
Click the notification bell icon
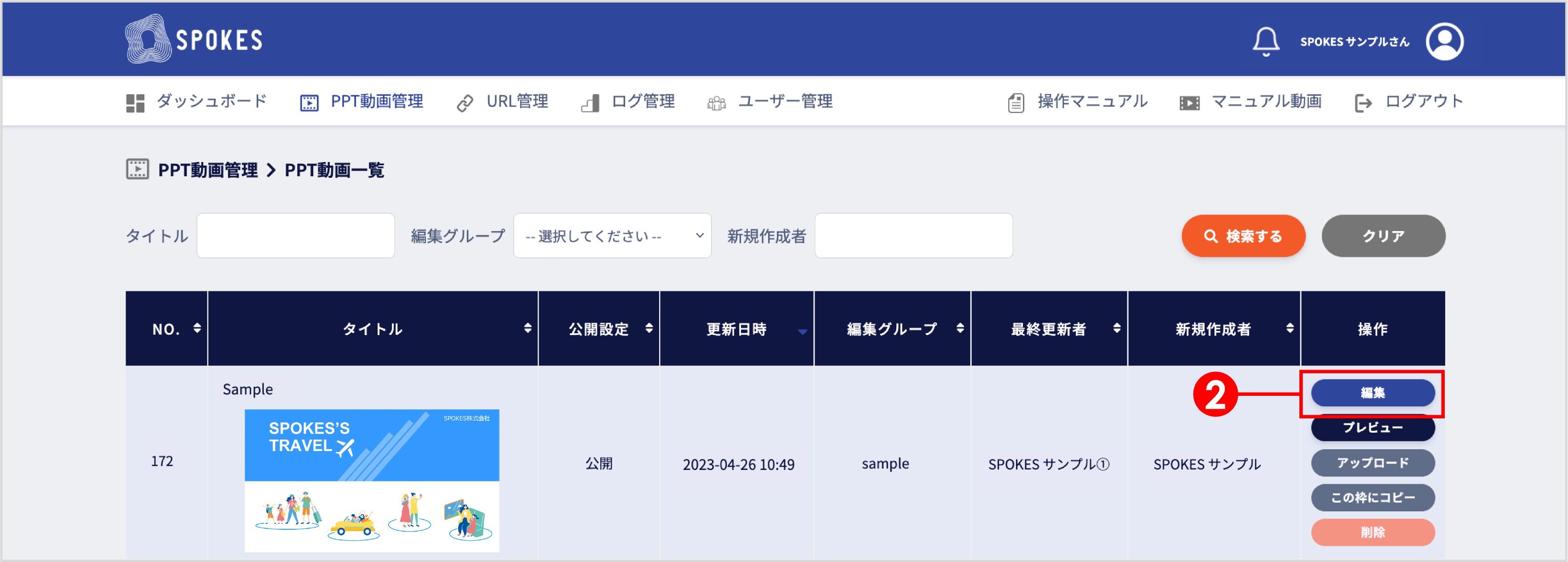pos(1267,40)
